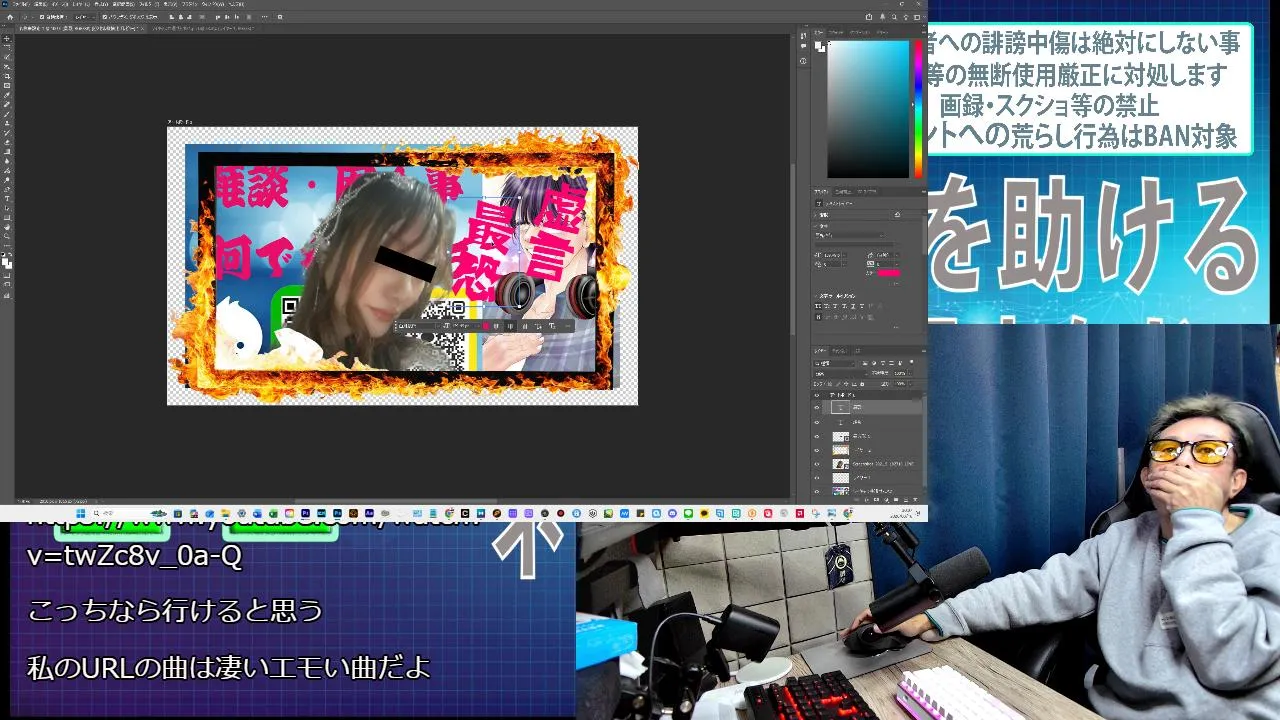Open the layer Fill dropdown
This screenshot has width=1280, height=720.
coord(910,384)
